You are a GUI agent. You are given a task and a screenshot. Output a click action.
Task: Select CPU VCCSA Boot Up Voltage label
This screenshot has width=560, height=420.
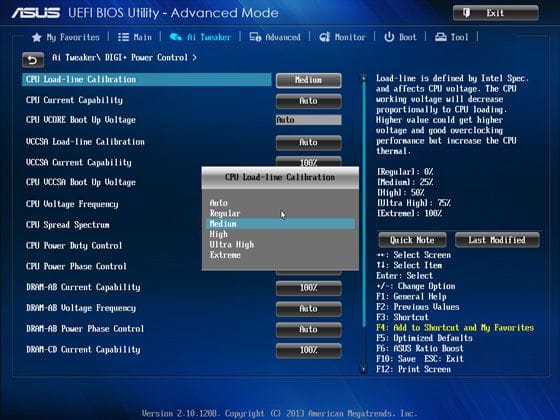coord(81,182)
